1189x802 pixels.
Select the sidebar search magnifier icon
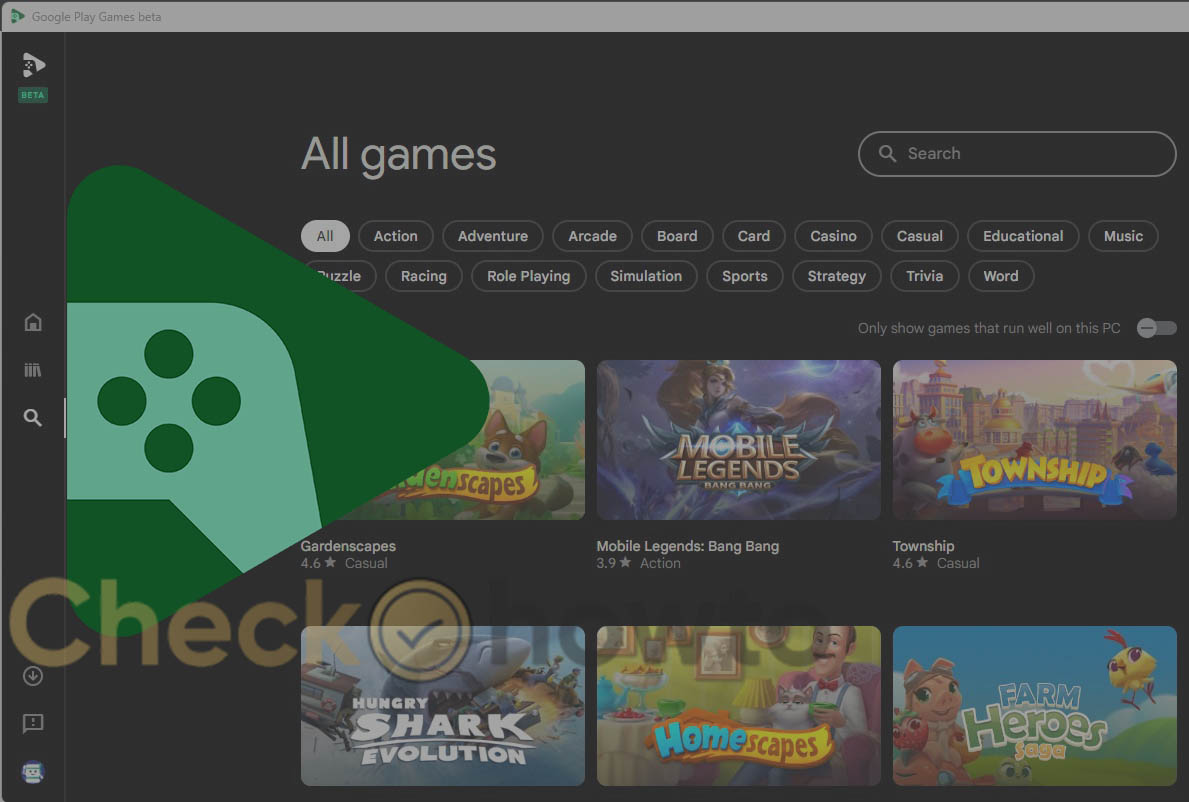pos(33,417)
